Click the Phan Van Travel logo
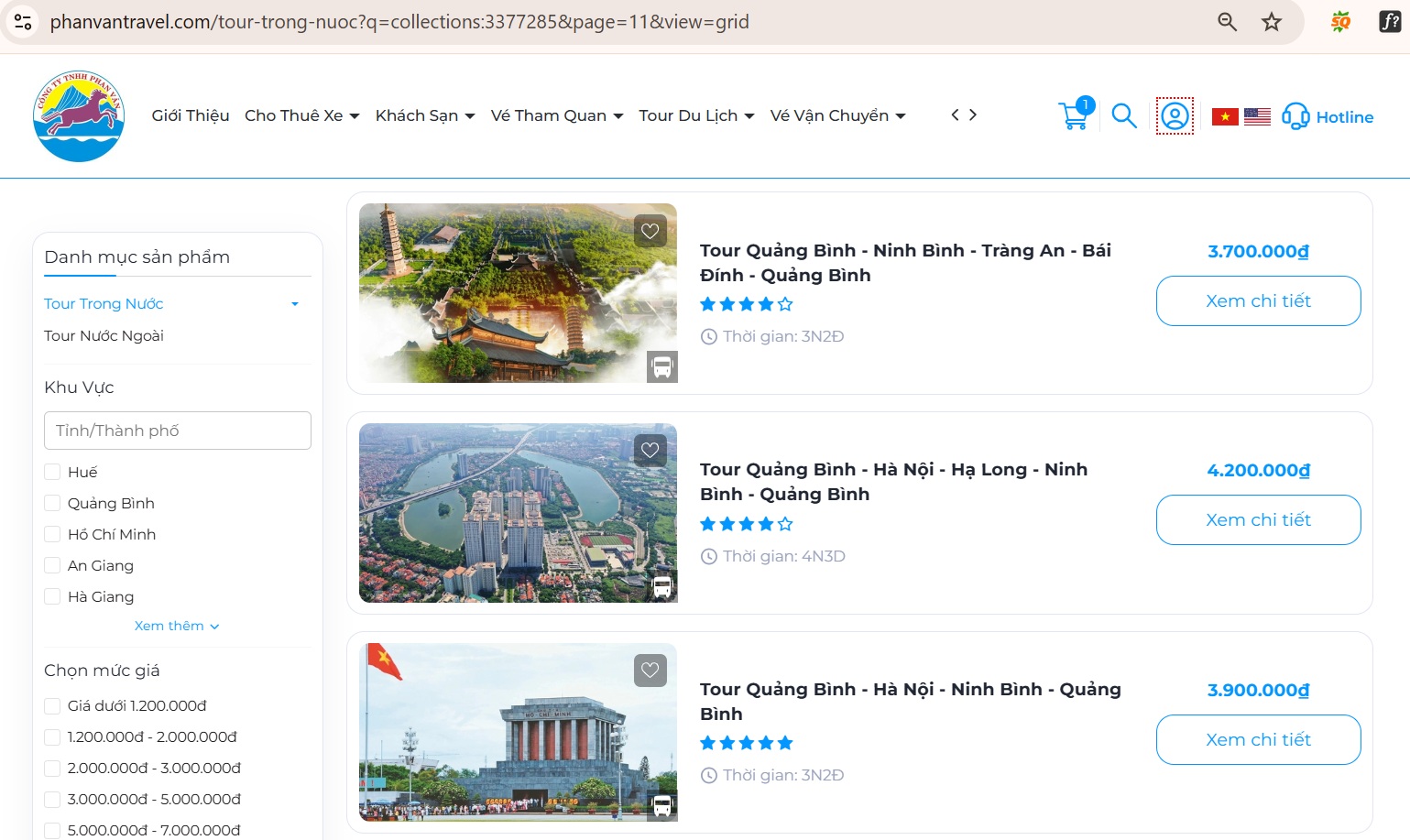 [79, 116]
